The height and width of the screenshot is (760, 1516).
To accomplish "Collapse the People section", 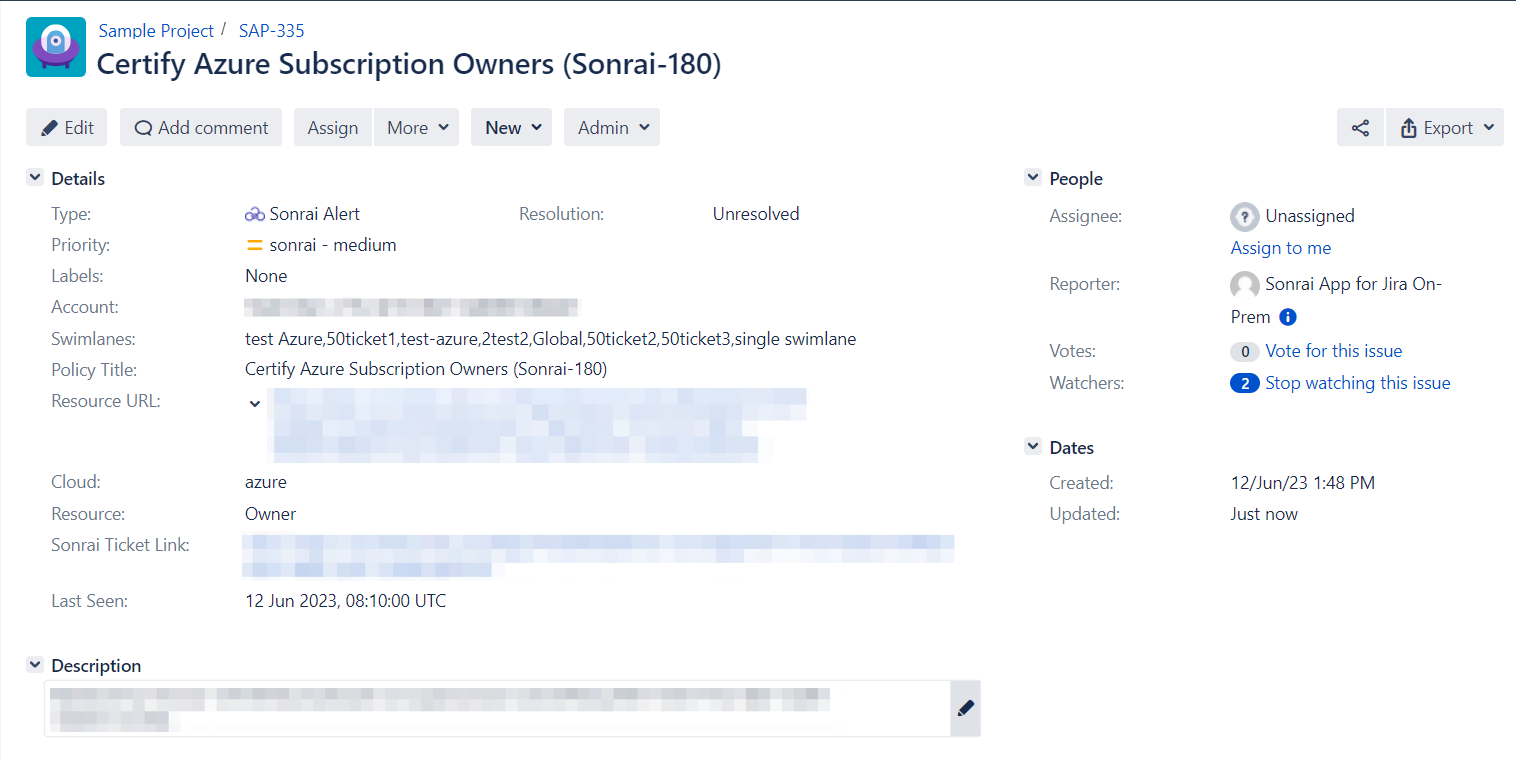I will 1033,178.
